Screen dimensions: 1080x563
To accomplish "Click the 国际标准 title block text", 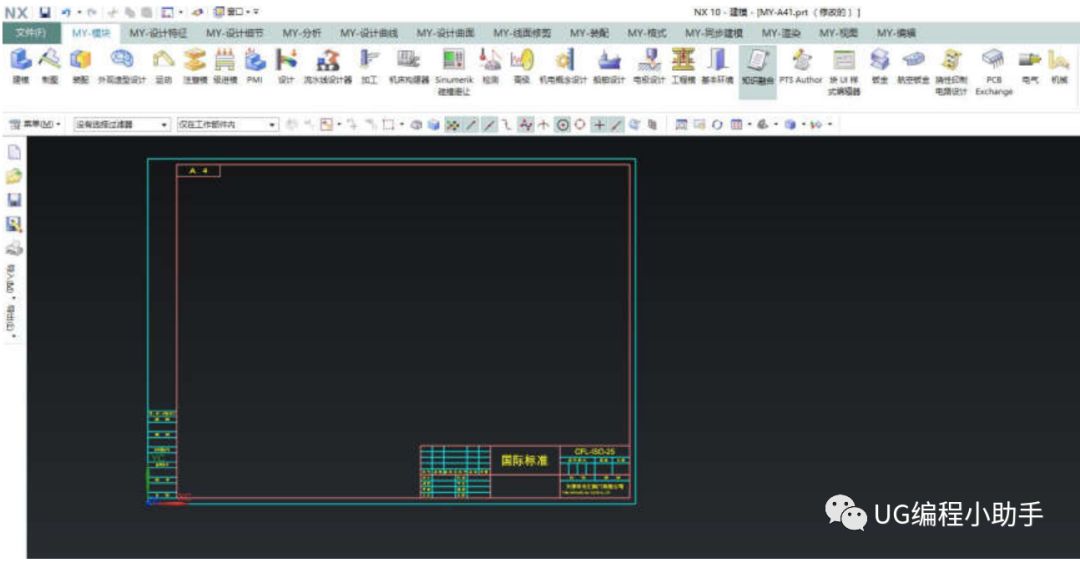I will (524, 460).
